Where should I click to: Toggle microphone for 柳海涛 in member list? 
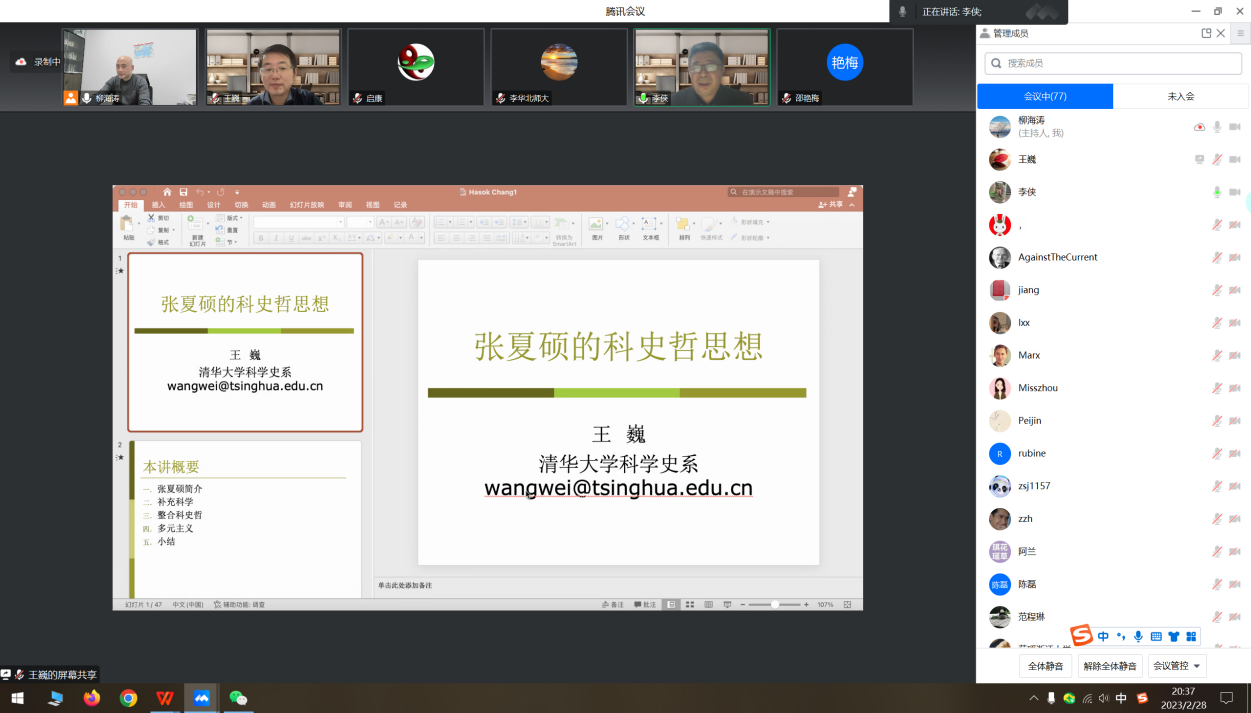click(1217, 127)
